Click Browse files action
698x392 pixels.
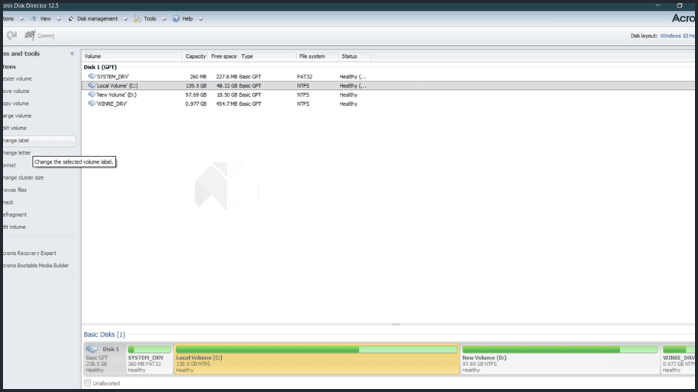point(15,190)
